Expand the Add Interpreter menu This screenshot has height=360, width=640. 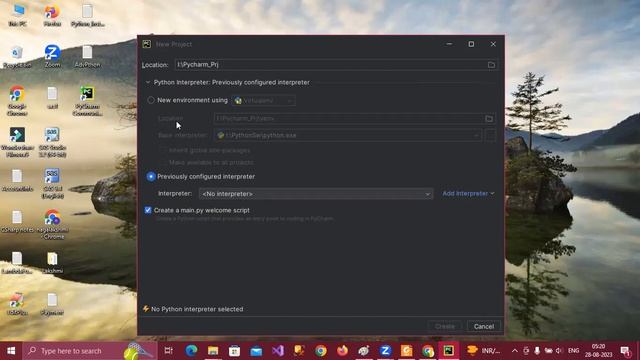pyautogui.click(x=468, y=193)
